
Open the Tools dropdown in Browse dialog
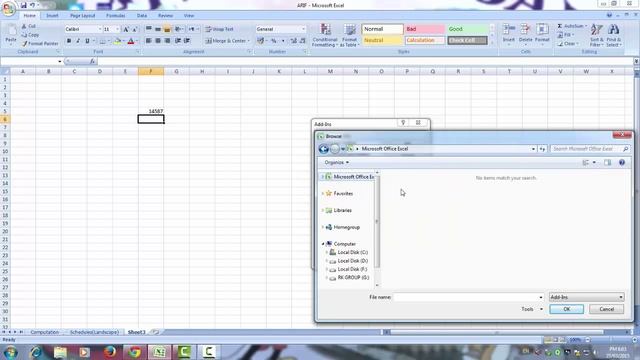tap(532, 309)
